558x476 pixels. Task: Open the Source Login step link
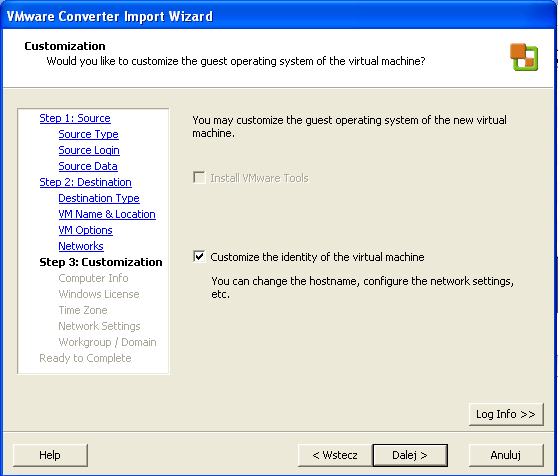click(x=89, y=150)
